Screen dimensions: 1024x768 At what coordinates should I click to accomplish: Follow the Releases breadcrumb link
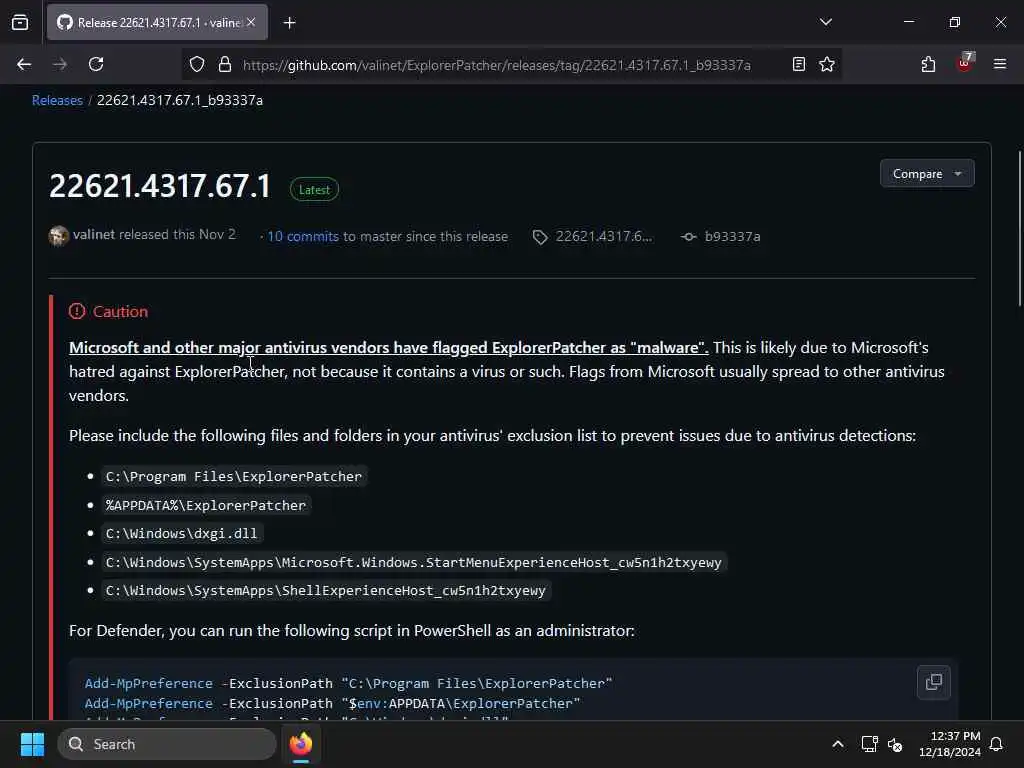[57, 100]
